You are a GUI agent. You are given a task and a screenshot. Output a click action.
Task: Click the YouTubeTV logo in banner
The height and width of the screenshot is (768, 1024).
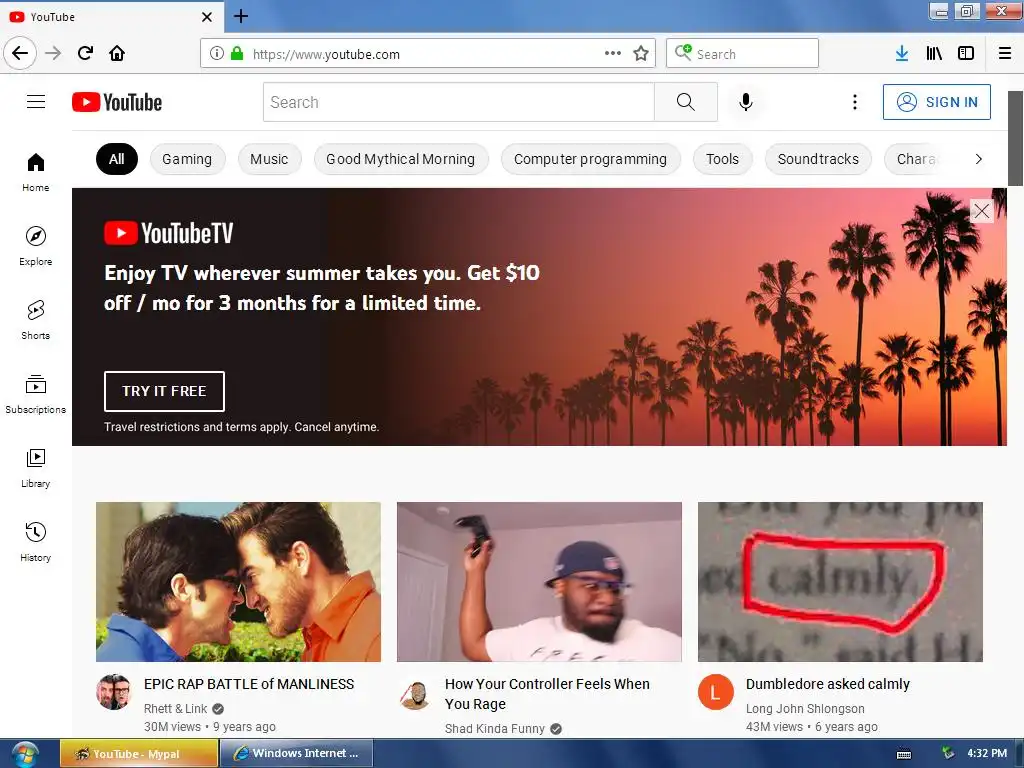(x=168, y=233)
